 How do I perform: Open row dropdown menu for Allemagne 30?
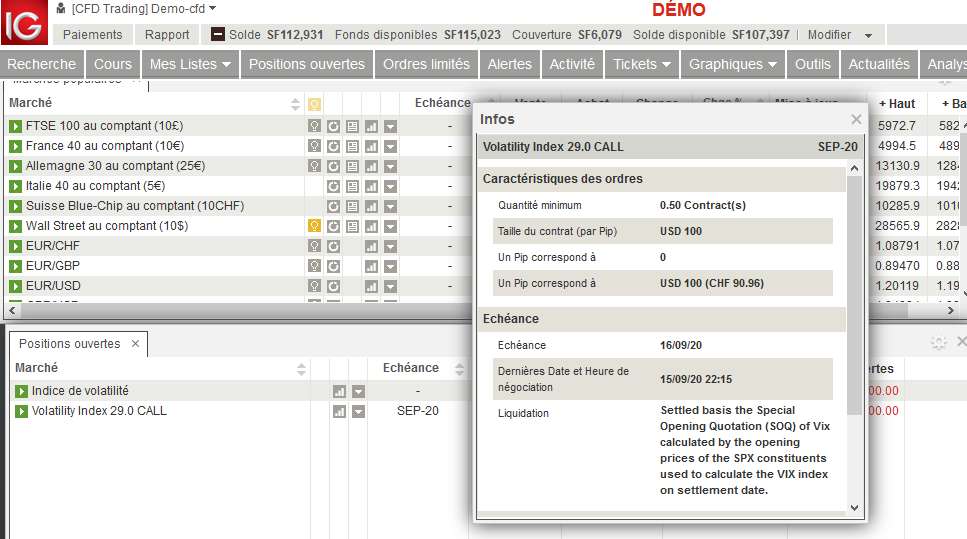click(x=390, y=167)
